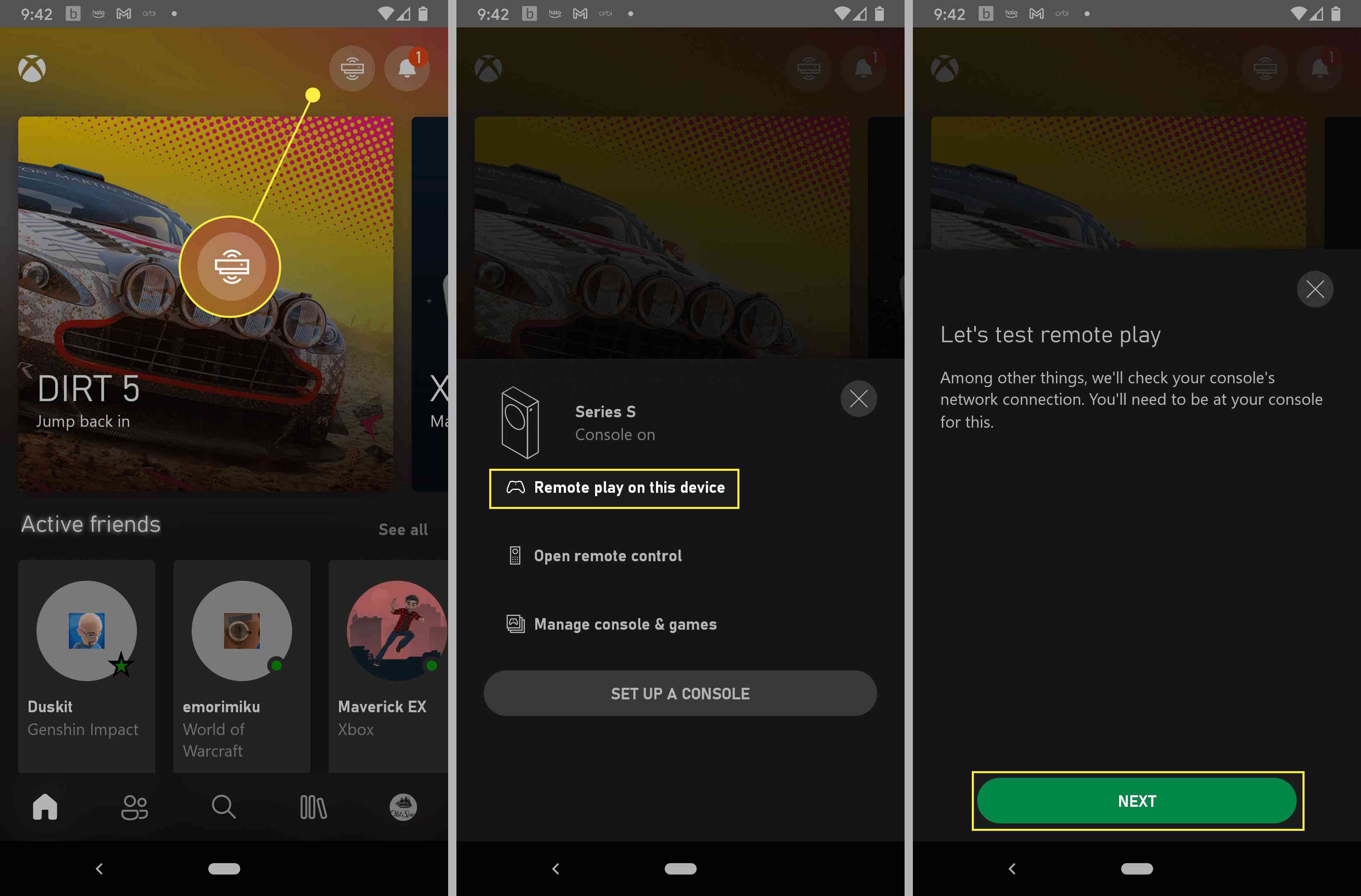1361x896 pixels.
Task: Open the Library tab in bottom navigation
Action: click(313, 807)
